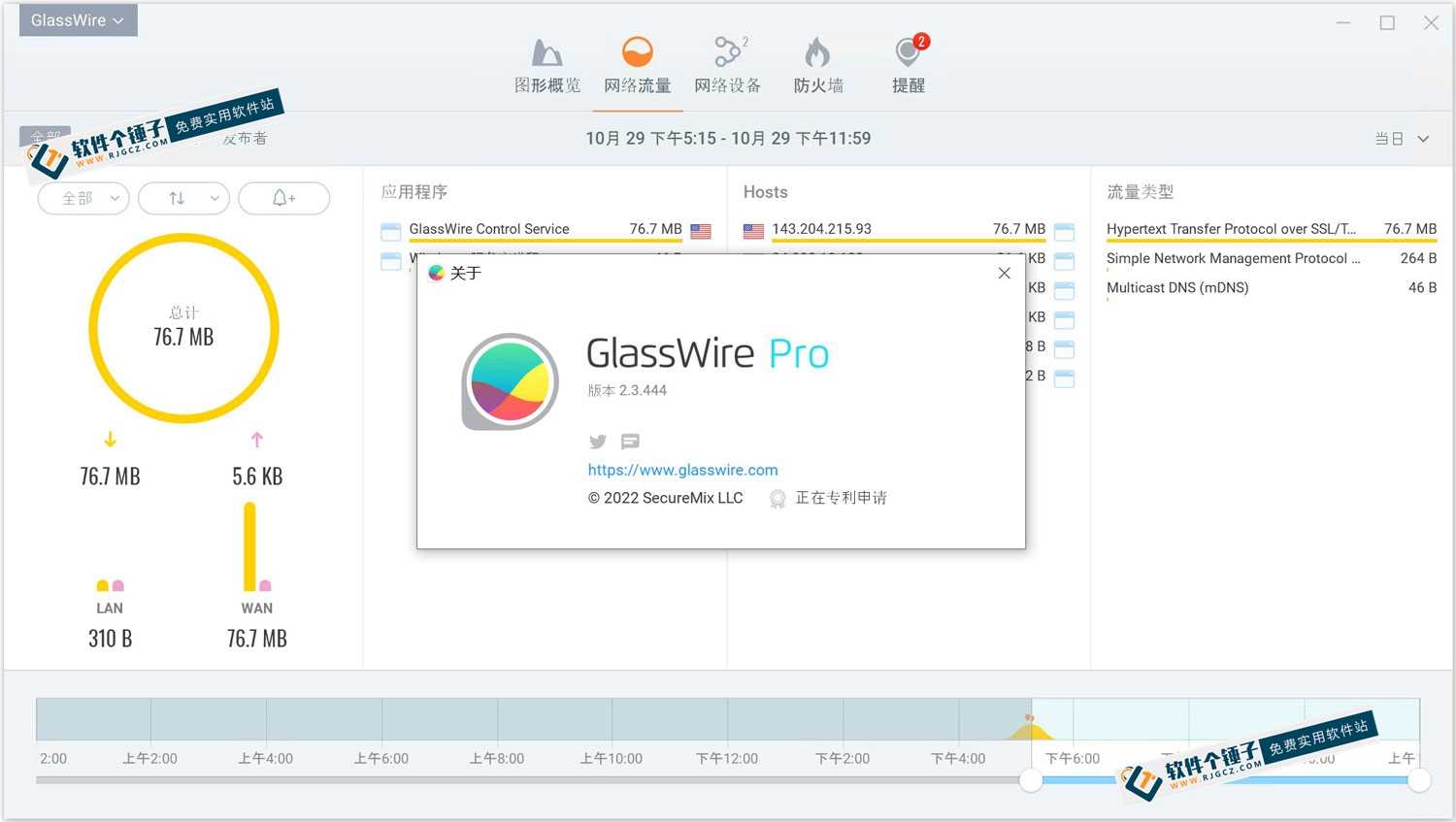Click the 上午10:00 timeline label
This screenshot has width=1456, height=822.
[612, 758]
